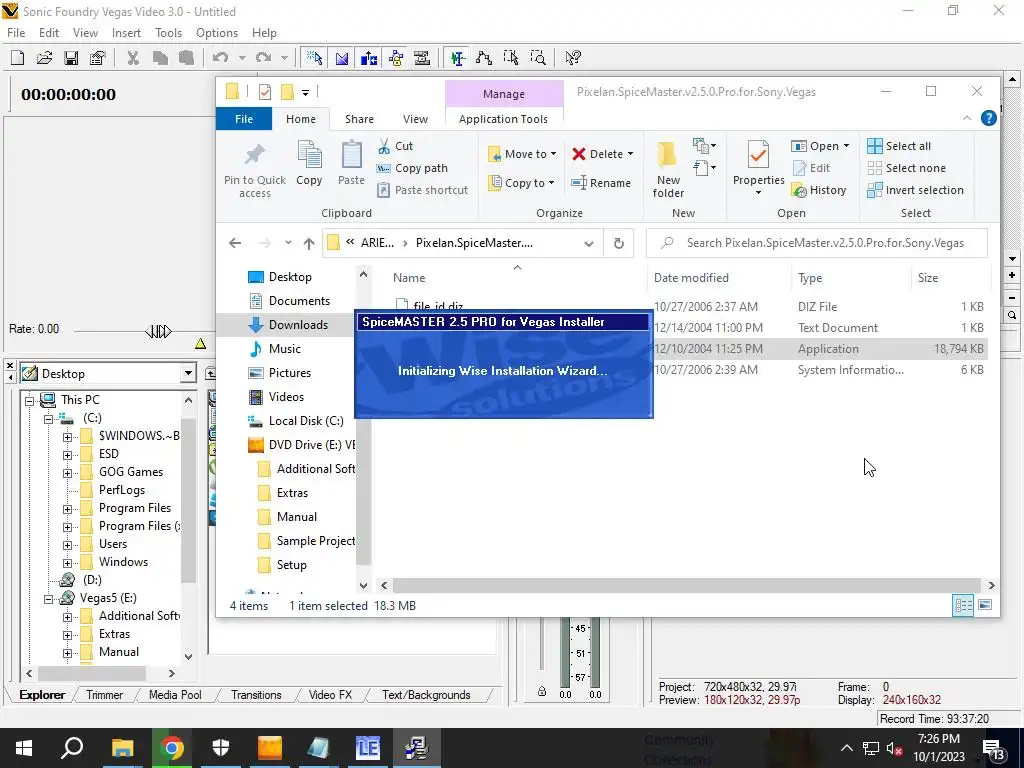Collapse the This PC tree node

(x=29, y=400)
